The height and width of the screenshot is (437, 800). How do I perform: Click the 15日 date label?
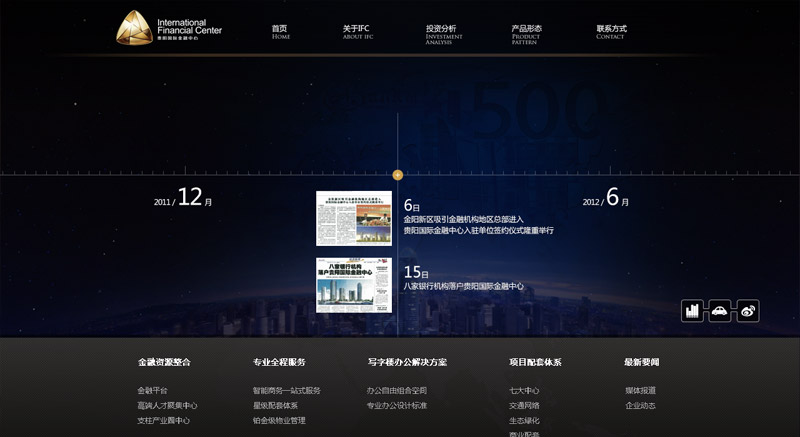point(416,272)
